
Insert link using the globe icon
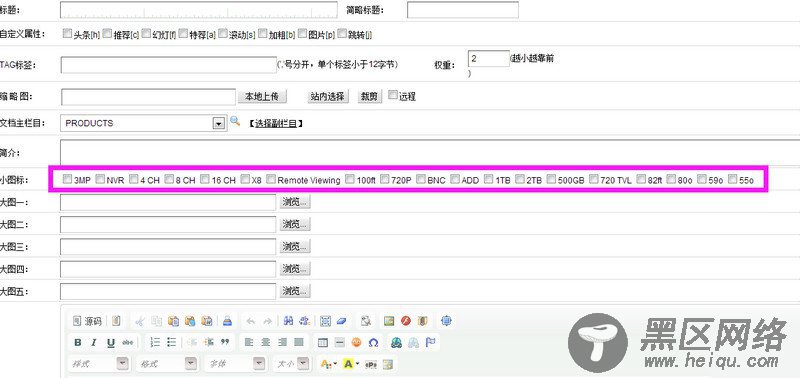coord(396,342)
